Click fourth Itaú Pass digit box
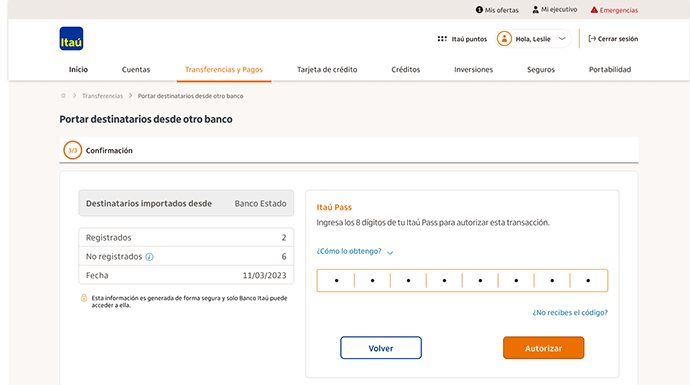Image resolution: width=690 pixels, height=385 pixels. click(444, 281)
